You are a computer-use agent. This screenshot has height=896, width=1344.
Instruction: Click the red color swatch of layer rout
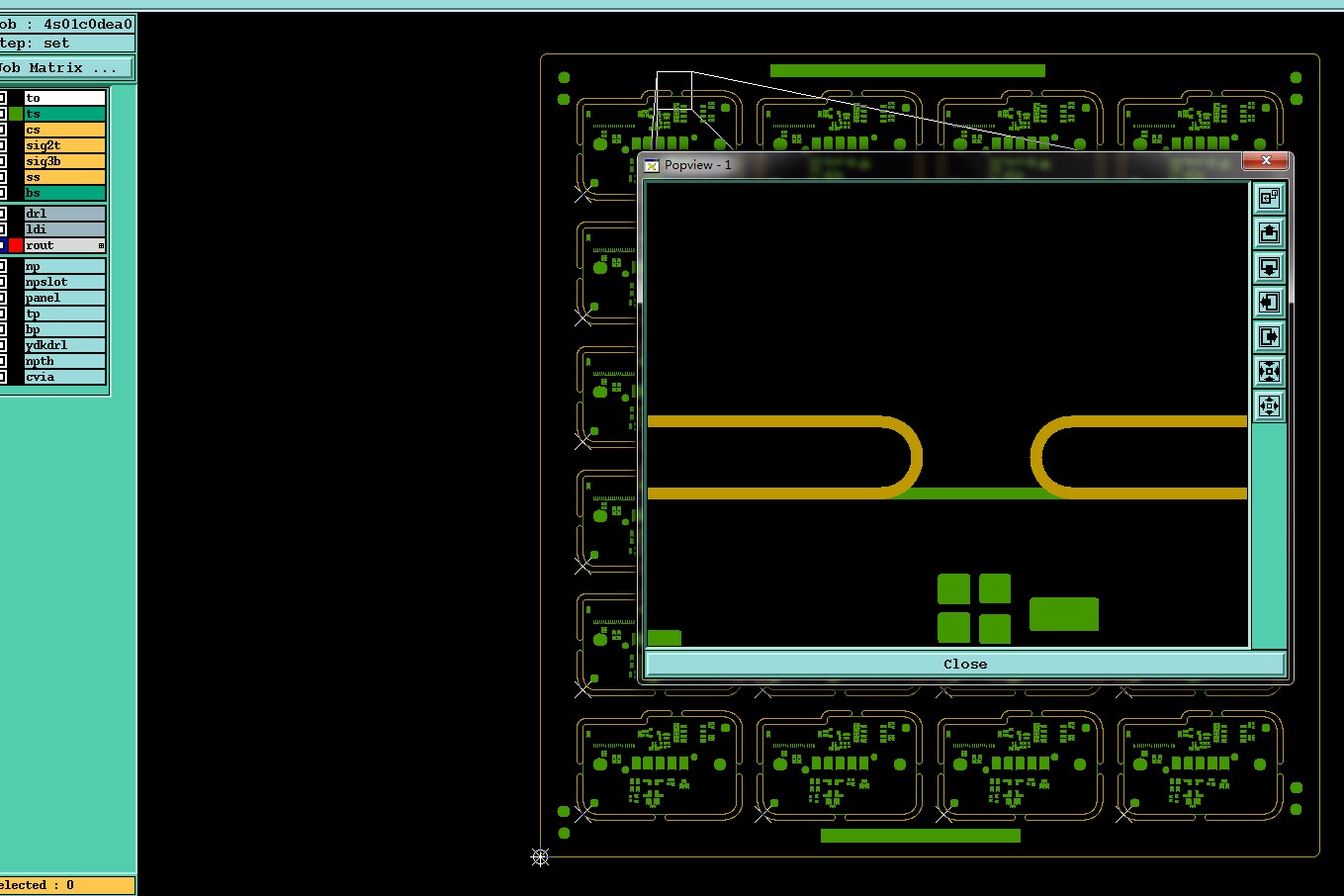(16, 245)
